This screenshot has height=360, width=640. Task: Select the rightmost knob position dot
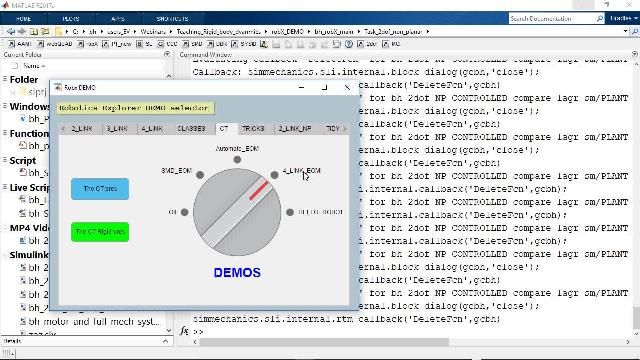(x=290, y=212)
